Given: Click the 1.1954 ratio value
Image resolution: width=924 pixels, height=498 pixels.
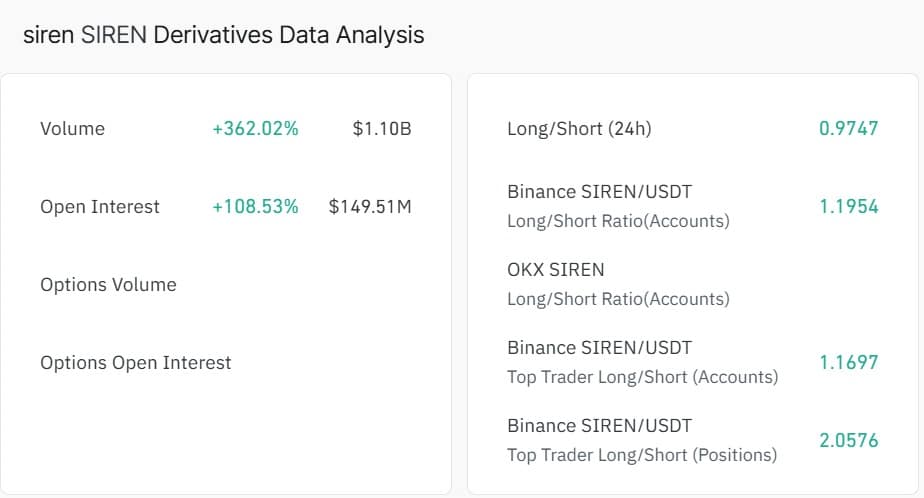Looking at the screenshot, I should [848, 207].
